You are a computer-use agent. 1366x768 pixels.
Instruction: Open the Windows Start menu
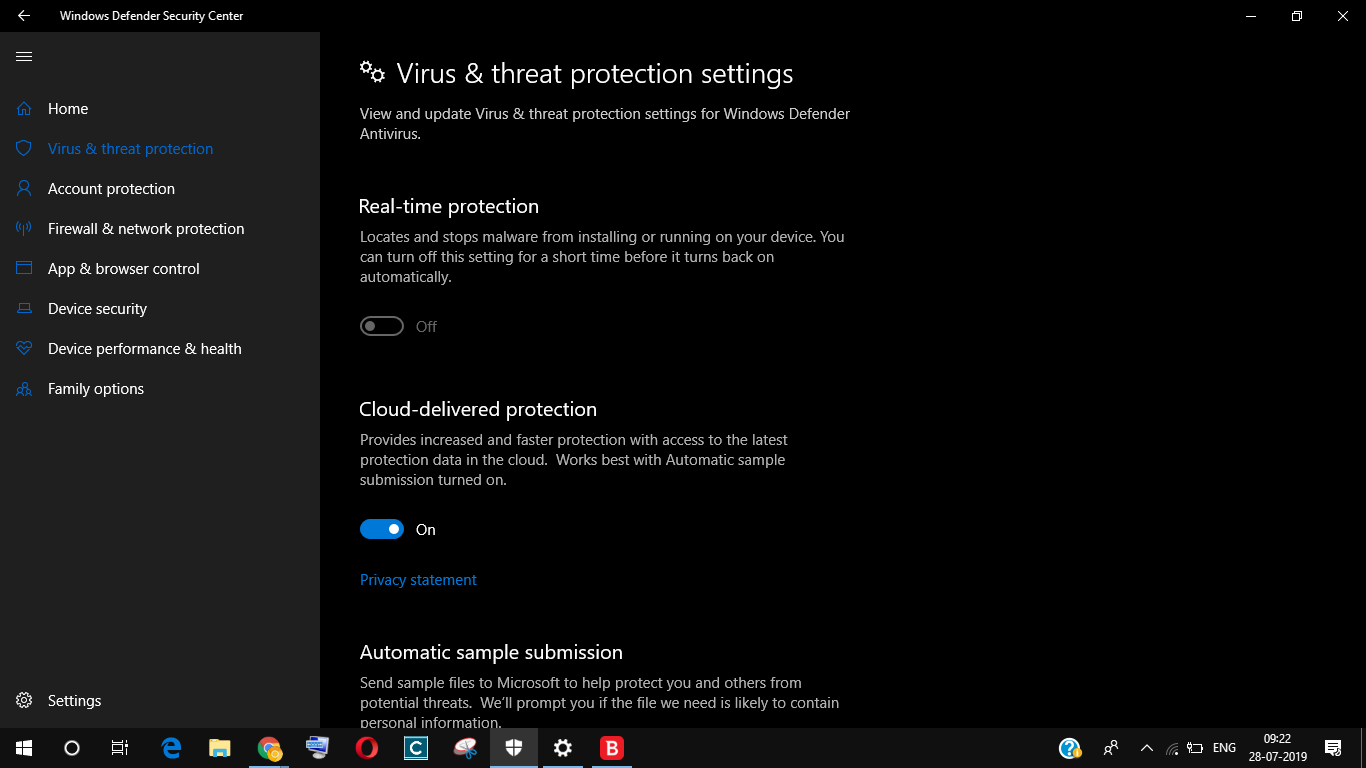24,748
